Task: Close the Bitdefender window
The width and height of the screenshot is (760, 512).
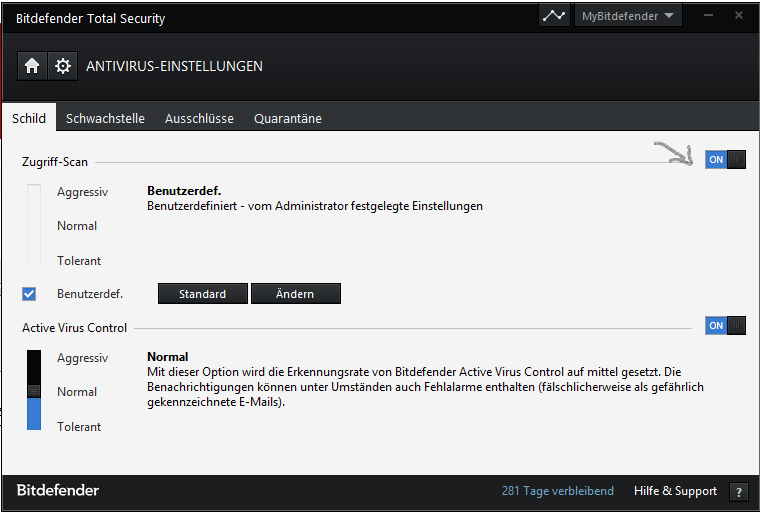Action: click(739, 16)
